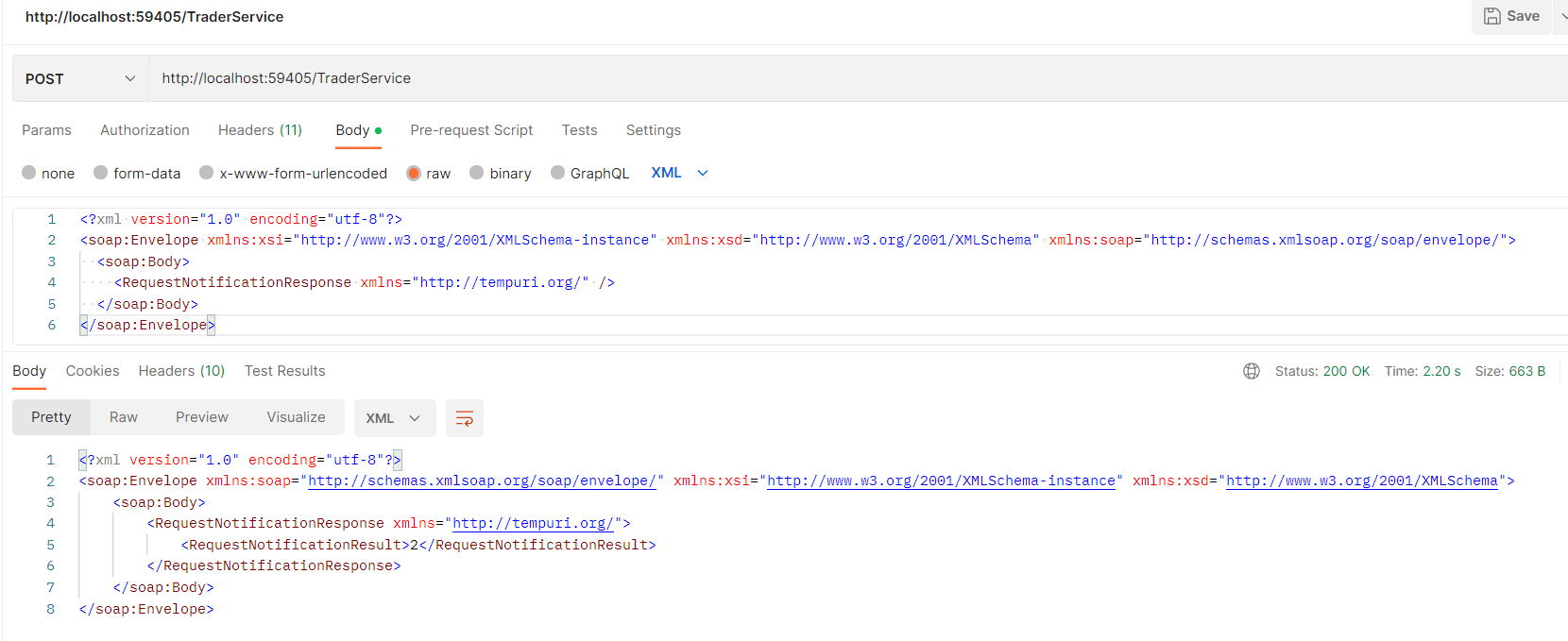
Task: Open the tempuri.org link in response
Action: pyautogui.click(x=533, y=523)
